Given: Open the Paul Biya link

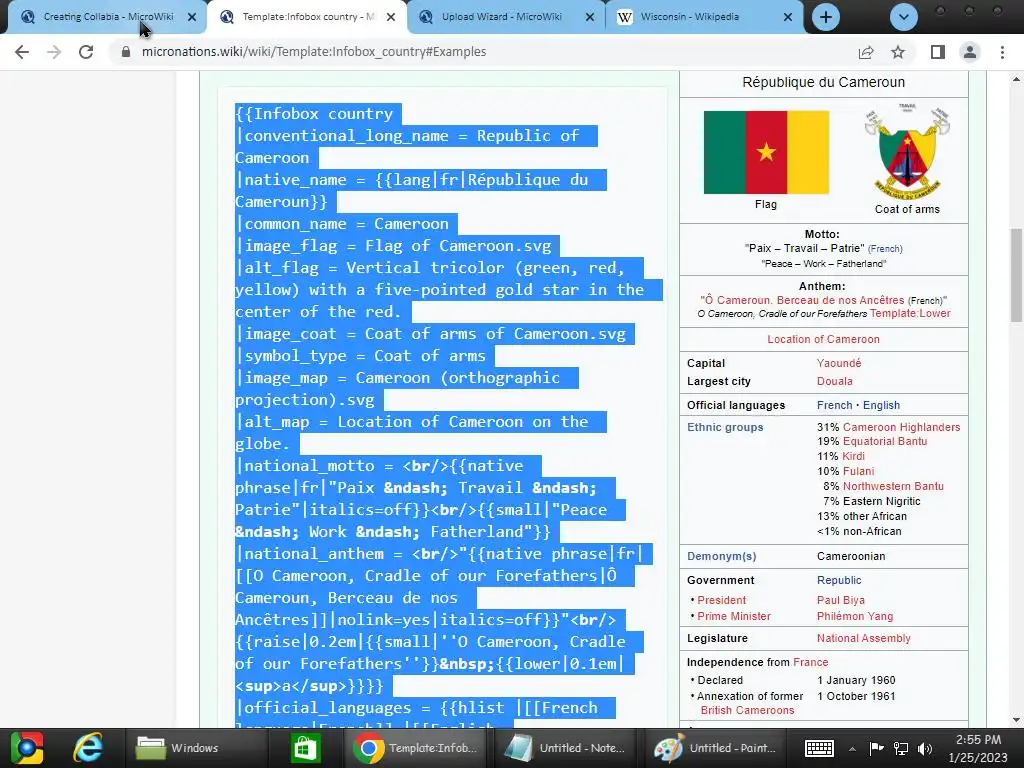Looking at the screenshot, I should [840, 600].
